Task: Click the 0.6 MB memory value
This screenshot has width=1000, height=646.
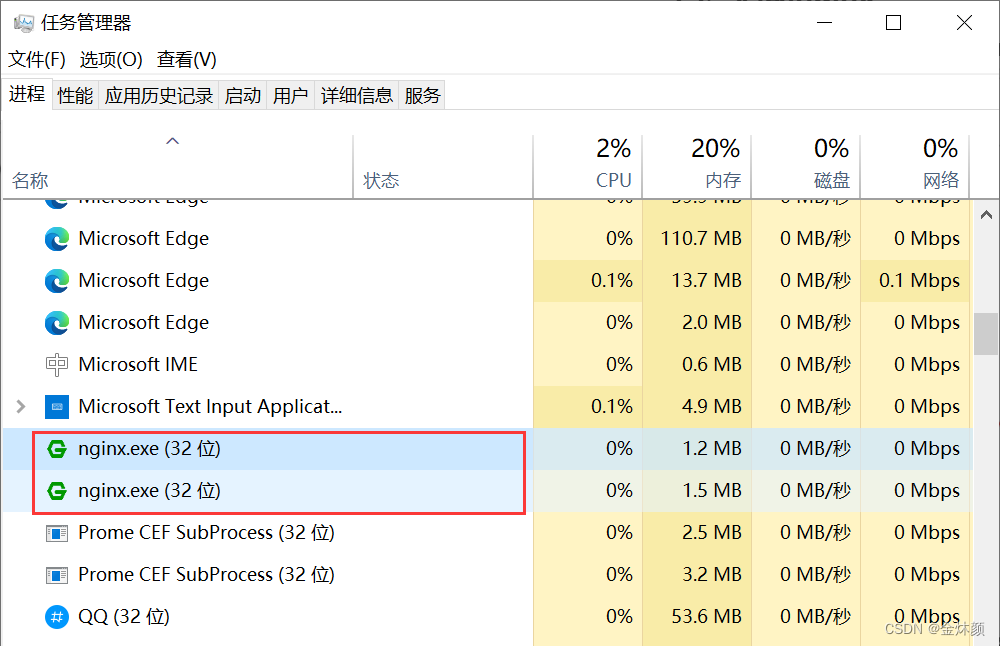Action: [712, 365]
